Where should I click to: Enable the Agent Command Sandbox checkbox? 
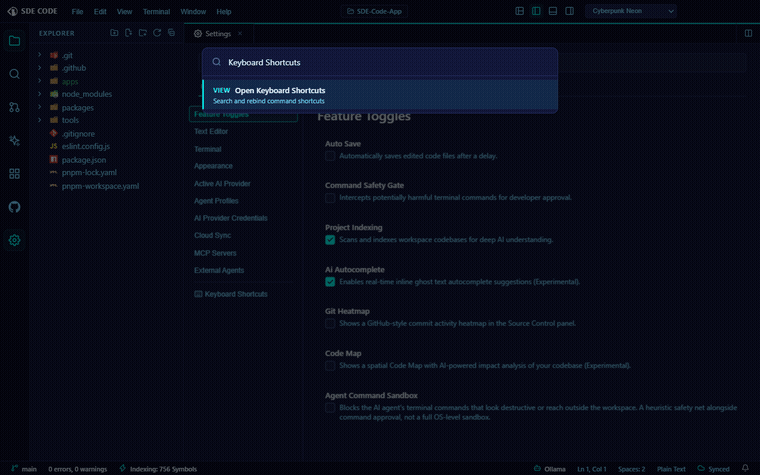point(330,408)
